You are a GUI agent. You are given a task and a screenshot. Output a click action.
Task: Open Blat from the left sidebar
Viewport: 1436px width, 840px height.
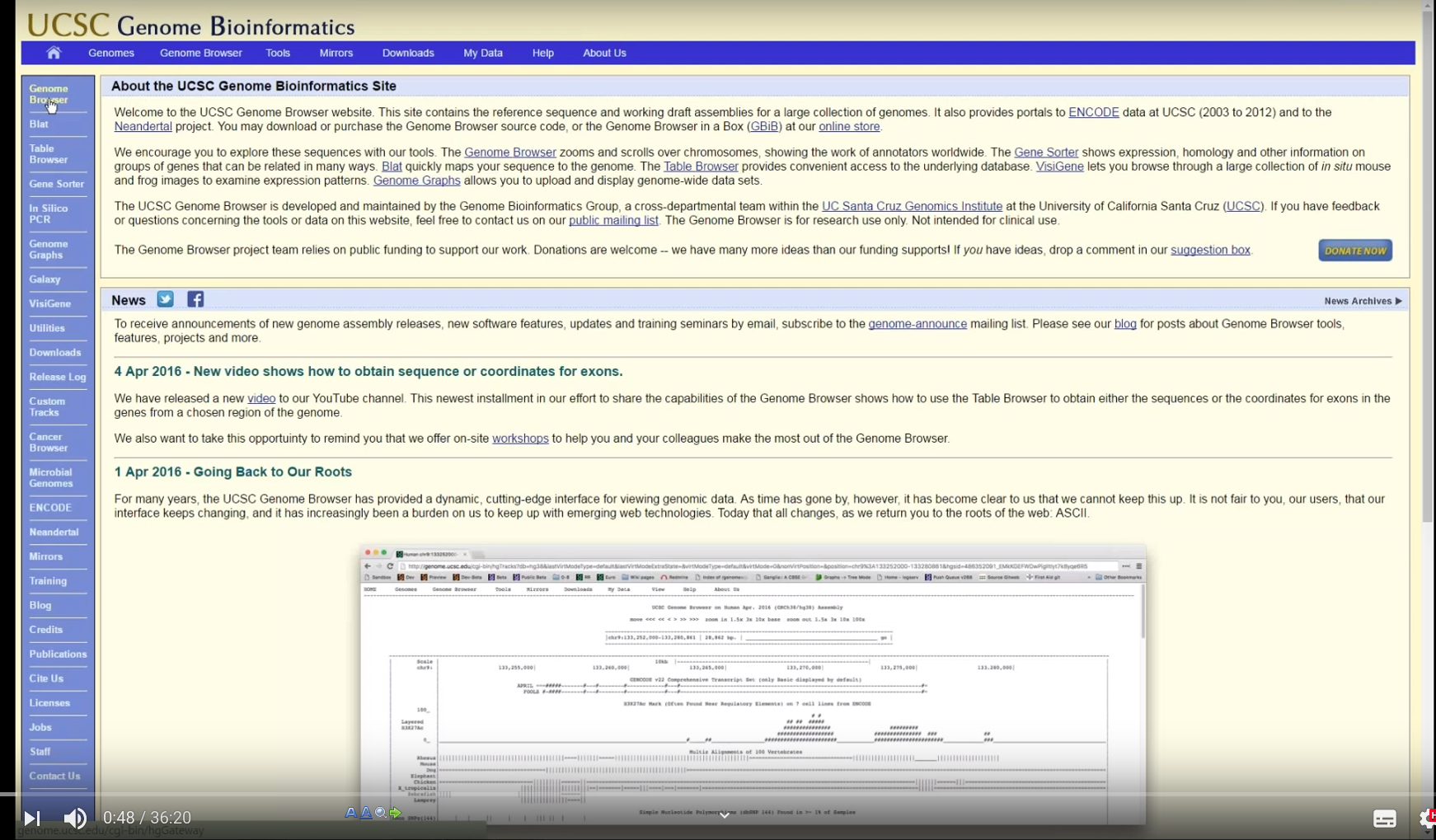pos(39,124)
